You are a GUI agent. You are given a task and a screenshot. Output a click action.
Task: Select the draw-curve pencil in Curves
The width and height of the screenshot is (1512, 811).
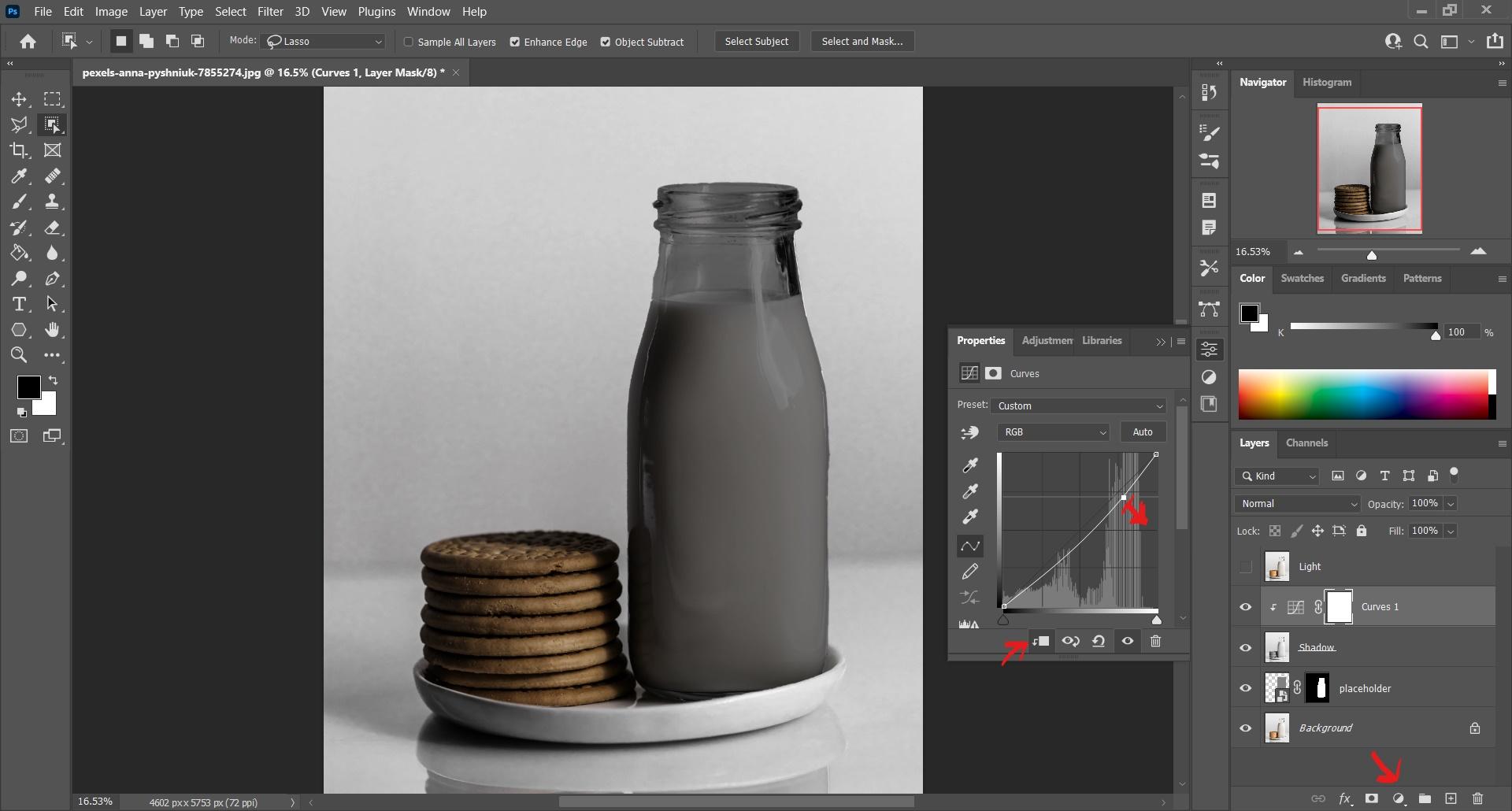(970, 572)
